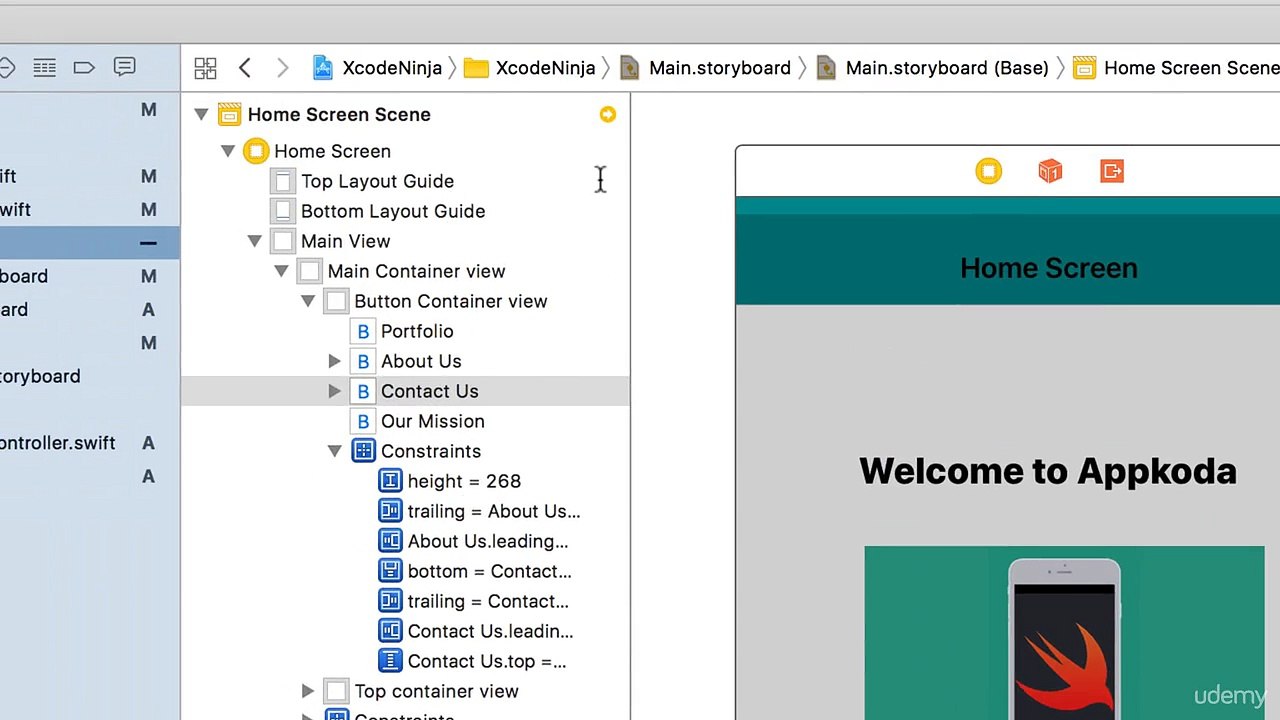Open the Main.storyboard jump bar segment
Screen dimensions: 1280x720
pyautogui.click(x=705, y=68)
